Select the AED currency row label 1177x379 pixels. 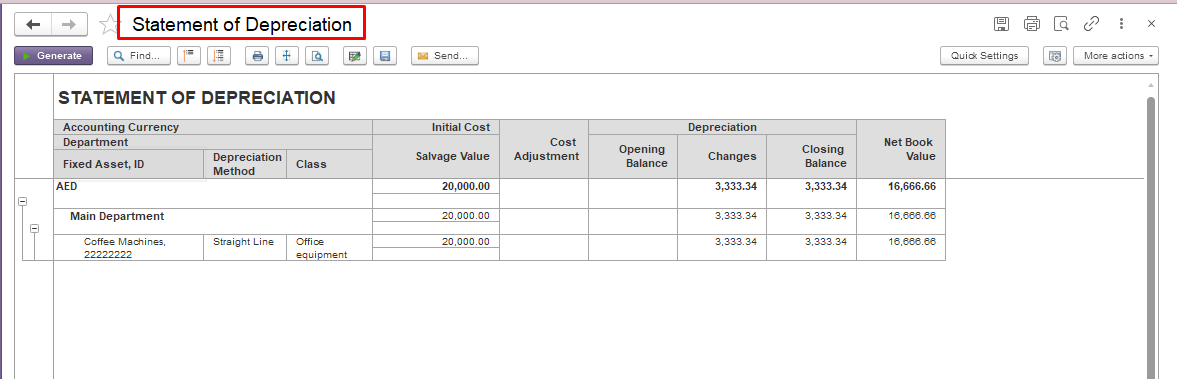67,186
